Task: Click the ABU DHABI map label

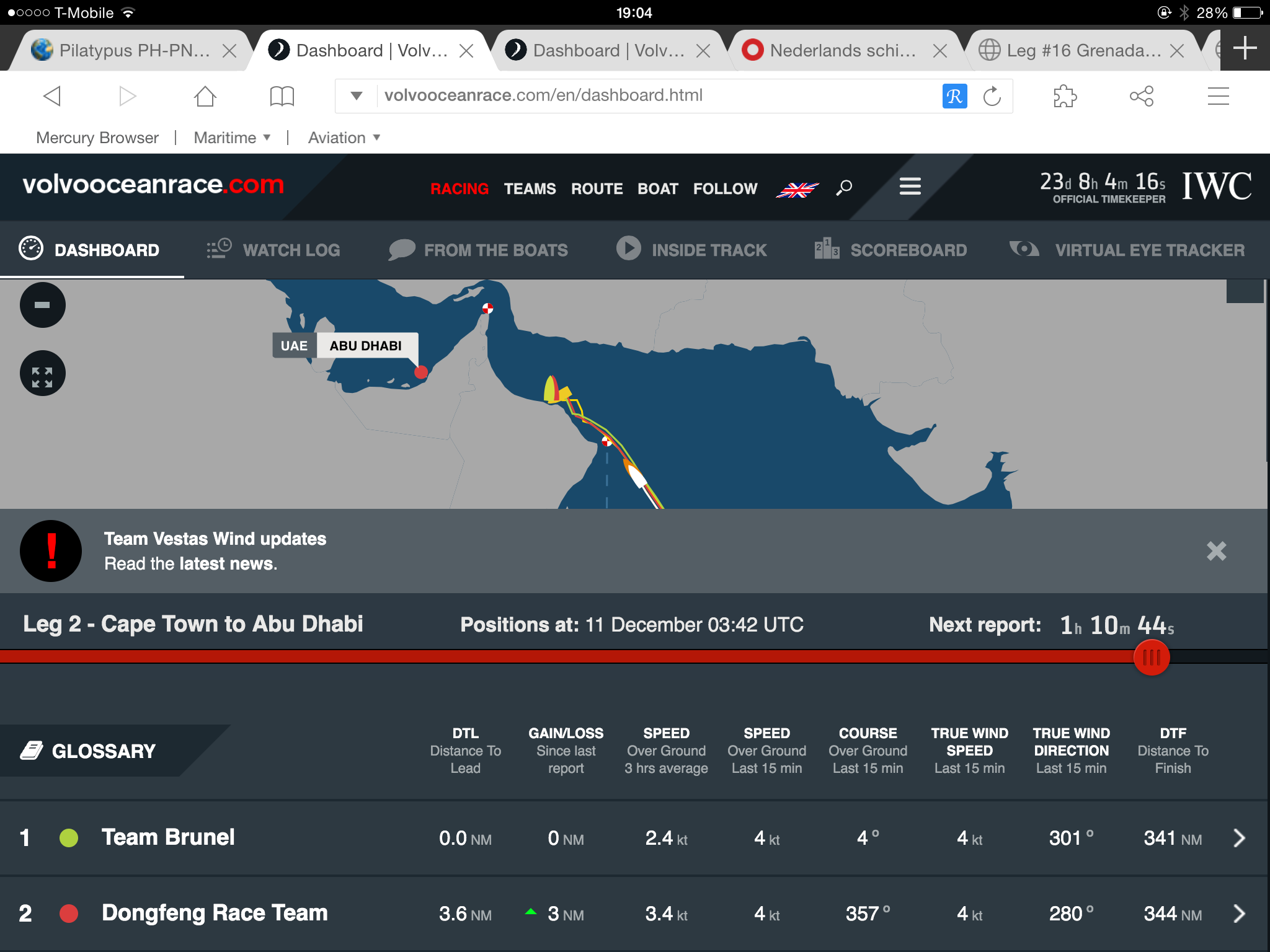Action: pyautogui.click(x=366, y=346)
